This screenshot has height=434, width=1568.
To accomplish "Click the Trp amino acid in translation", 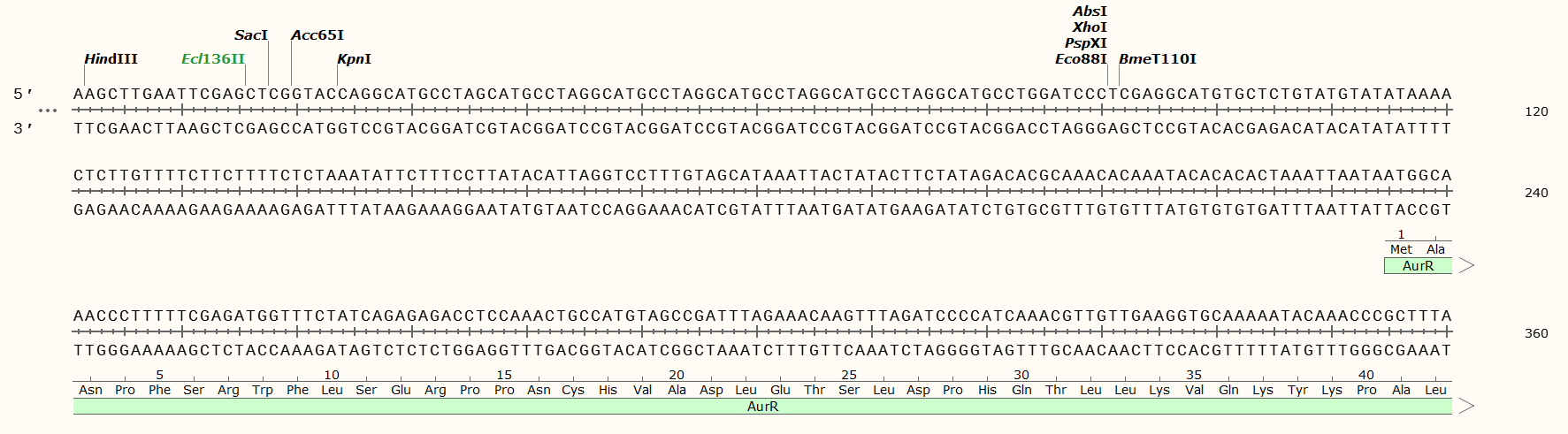I will 263,391.
